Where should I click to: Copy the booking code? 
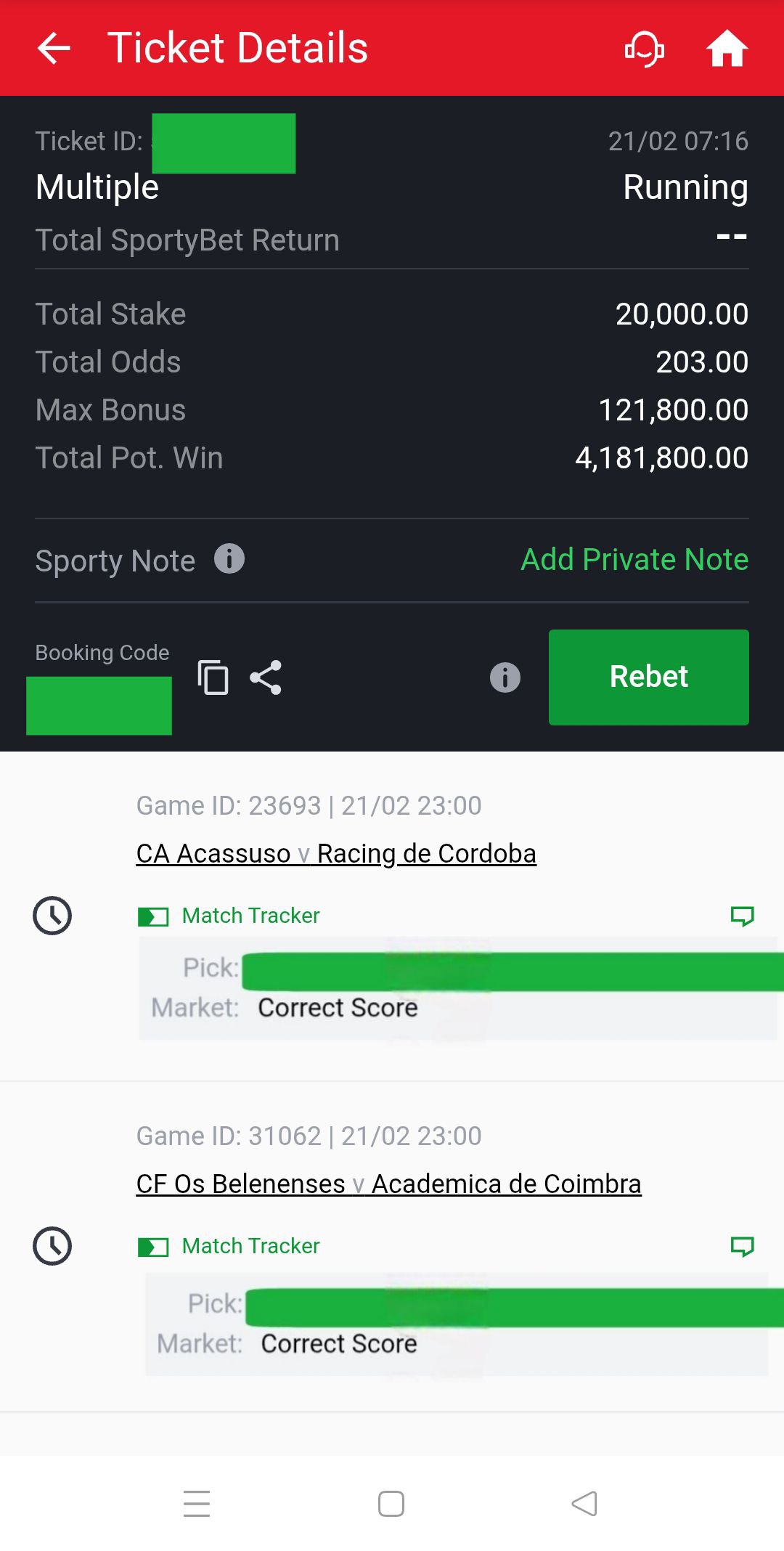(x=213, y=677)
